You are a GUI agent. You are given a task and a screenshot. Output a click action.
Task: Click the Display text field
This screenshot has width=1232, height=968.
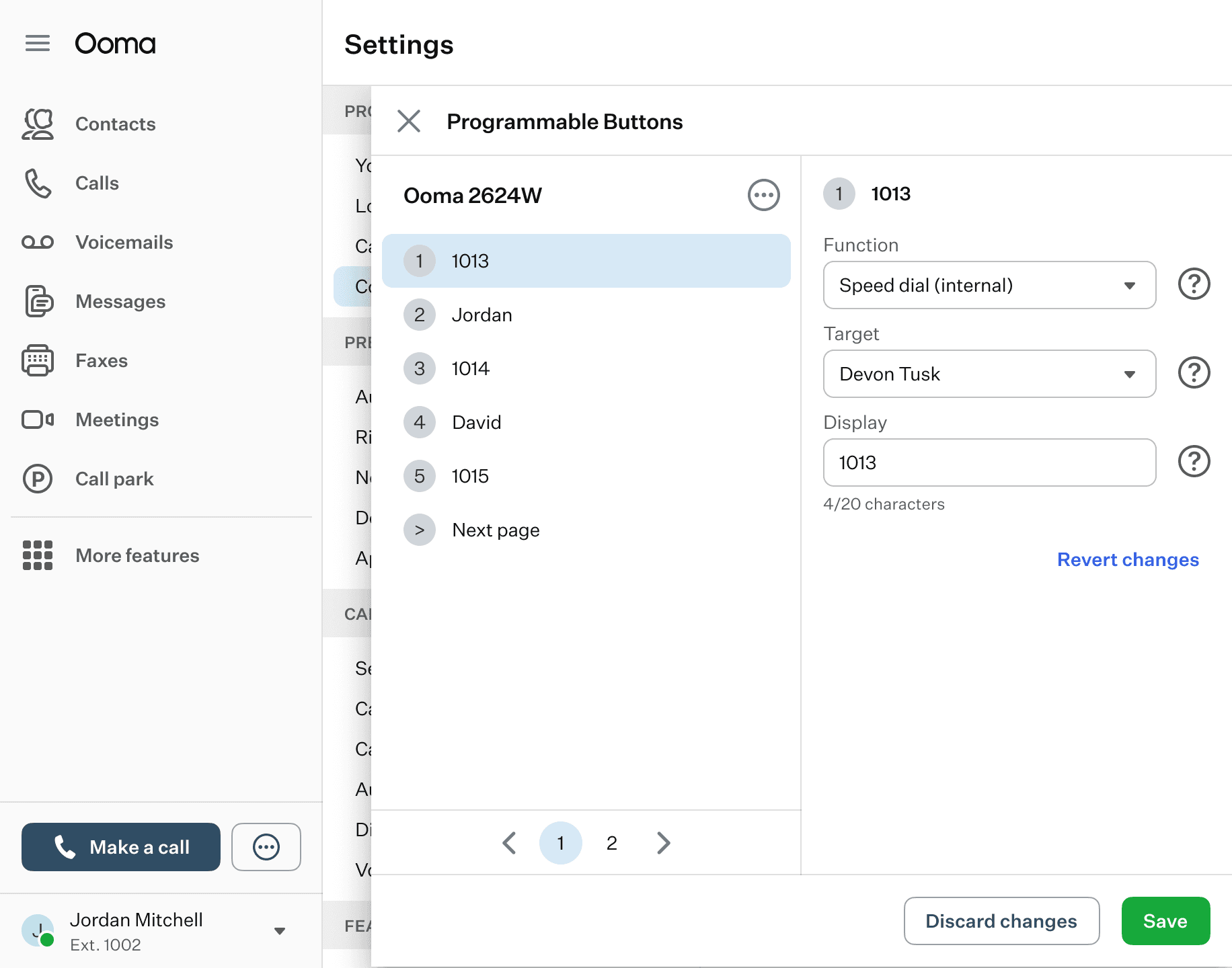989,462
